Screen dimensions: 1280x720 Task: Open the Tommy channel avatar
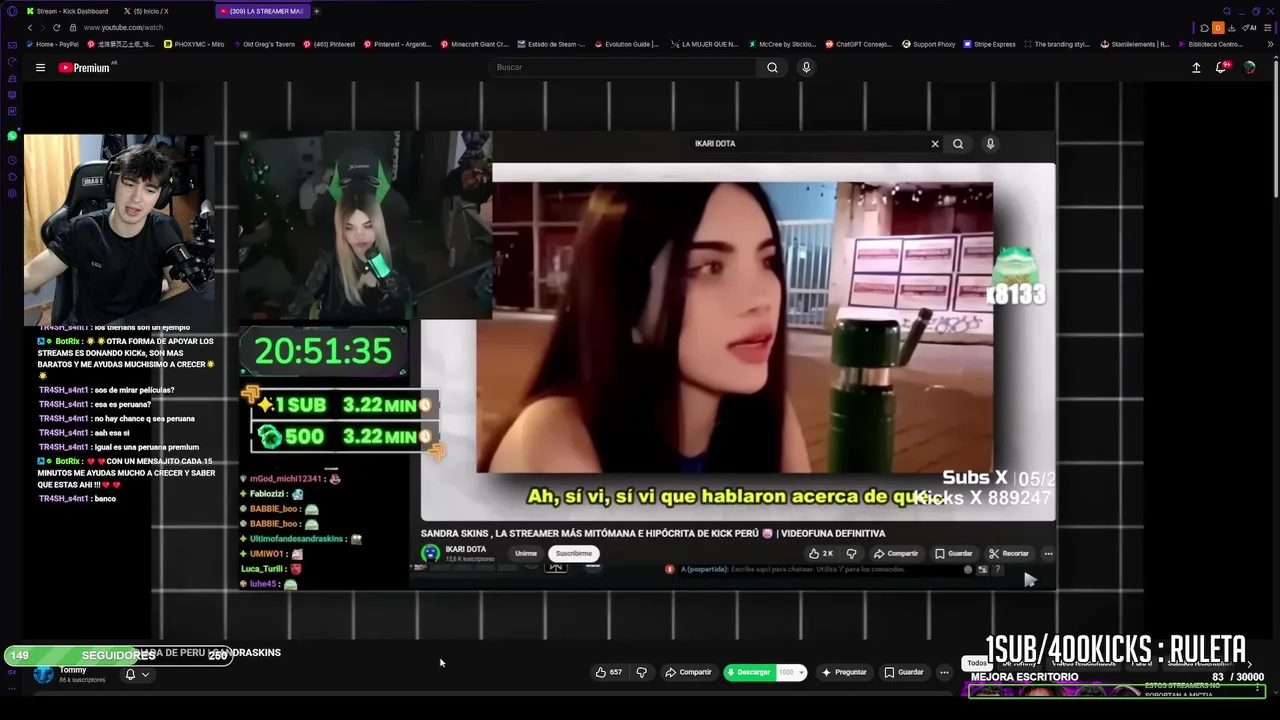pyautogui.click(x=43, y=674)
